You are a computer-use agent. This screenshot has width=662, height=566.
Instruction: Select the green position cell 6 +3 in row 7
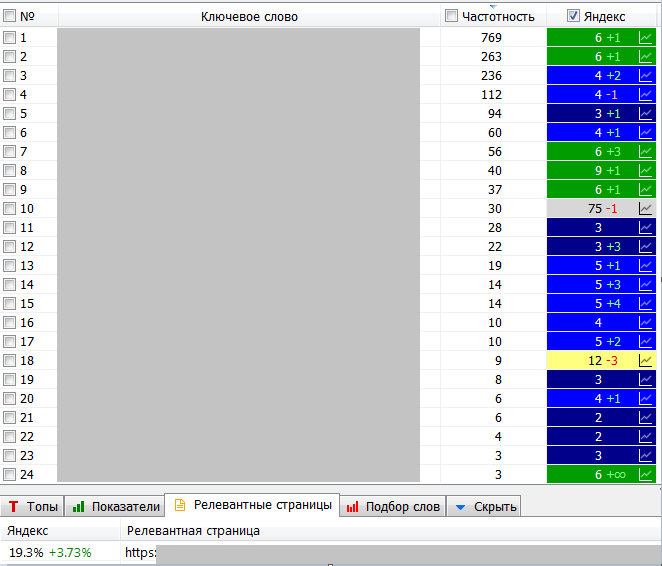pyautogui.click(x=601, y=152)
